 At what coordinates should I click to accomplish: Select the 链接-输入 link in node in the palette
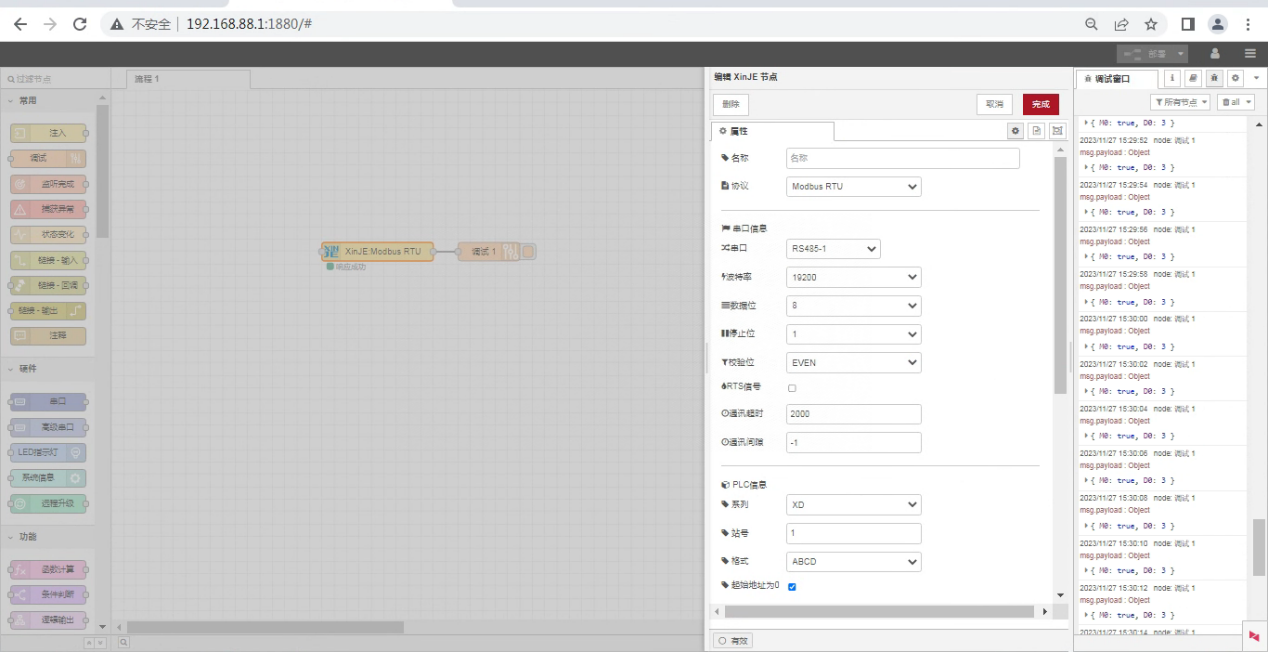point(48,260)
